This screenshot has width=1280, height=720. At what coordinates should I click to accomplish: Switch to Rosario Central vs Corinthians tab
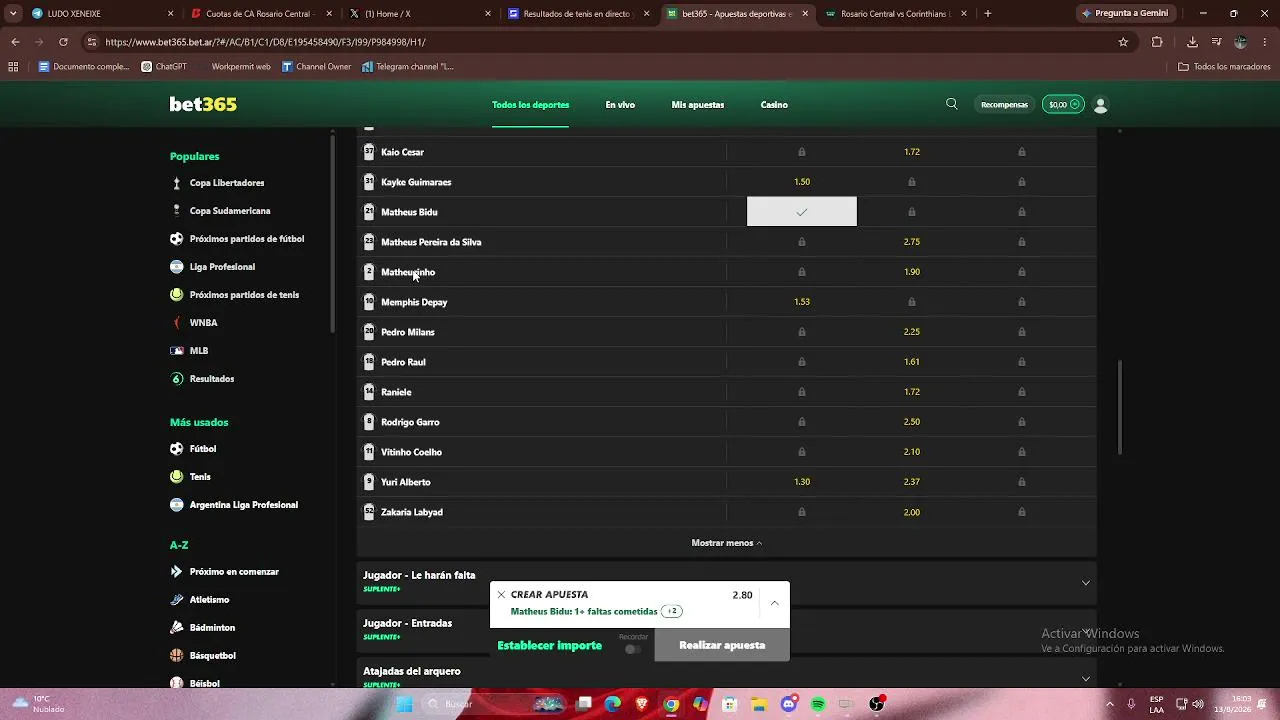[896, 14]
